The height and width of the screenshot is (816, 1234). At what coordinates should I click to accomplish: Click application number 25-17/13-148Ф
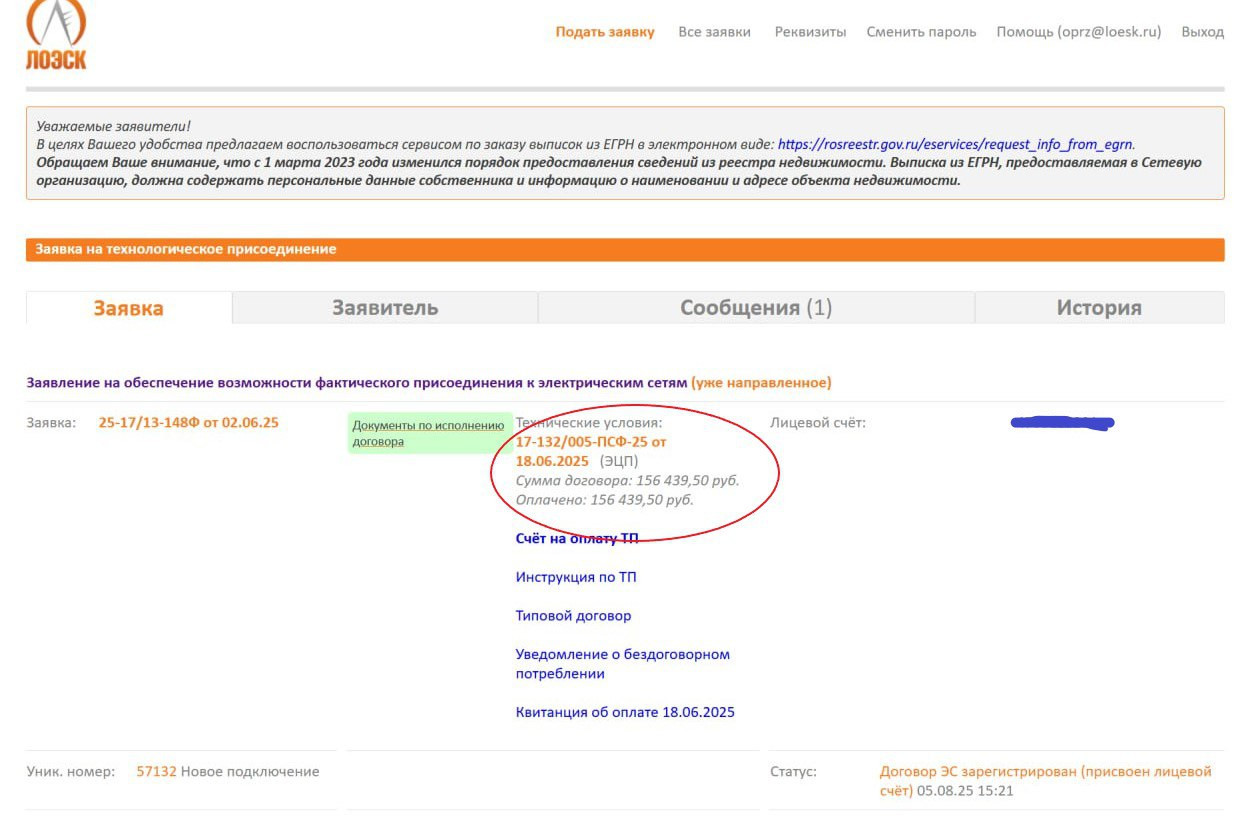coord(188,423)
